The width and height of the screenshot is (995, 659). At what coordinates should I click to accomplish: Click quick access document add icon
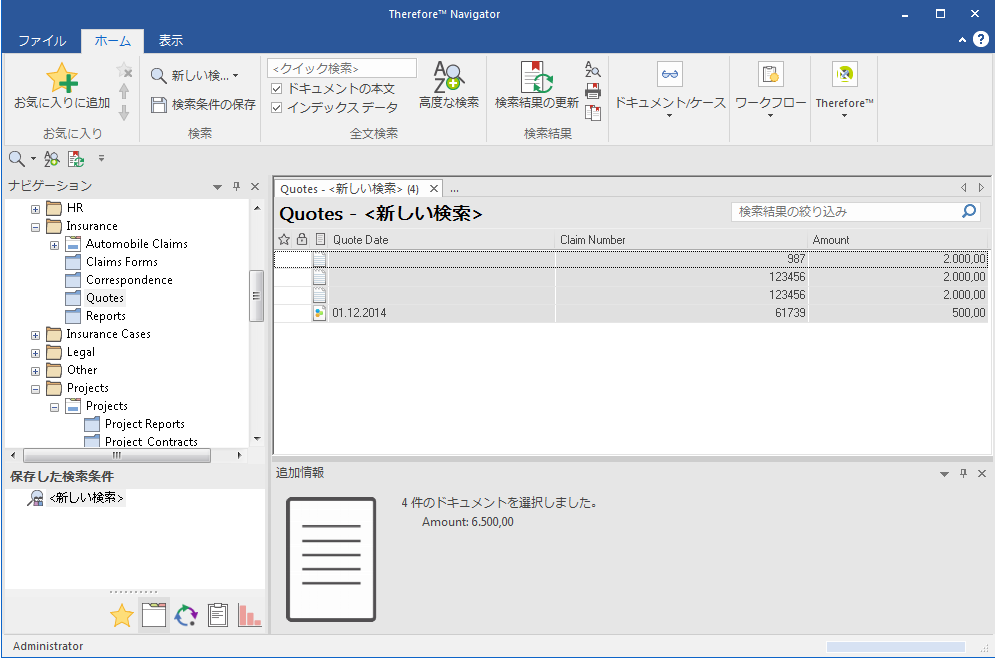76,159
